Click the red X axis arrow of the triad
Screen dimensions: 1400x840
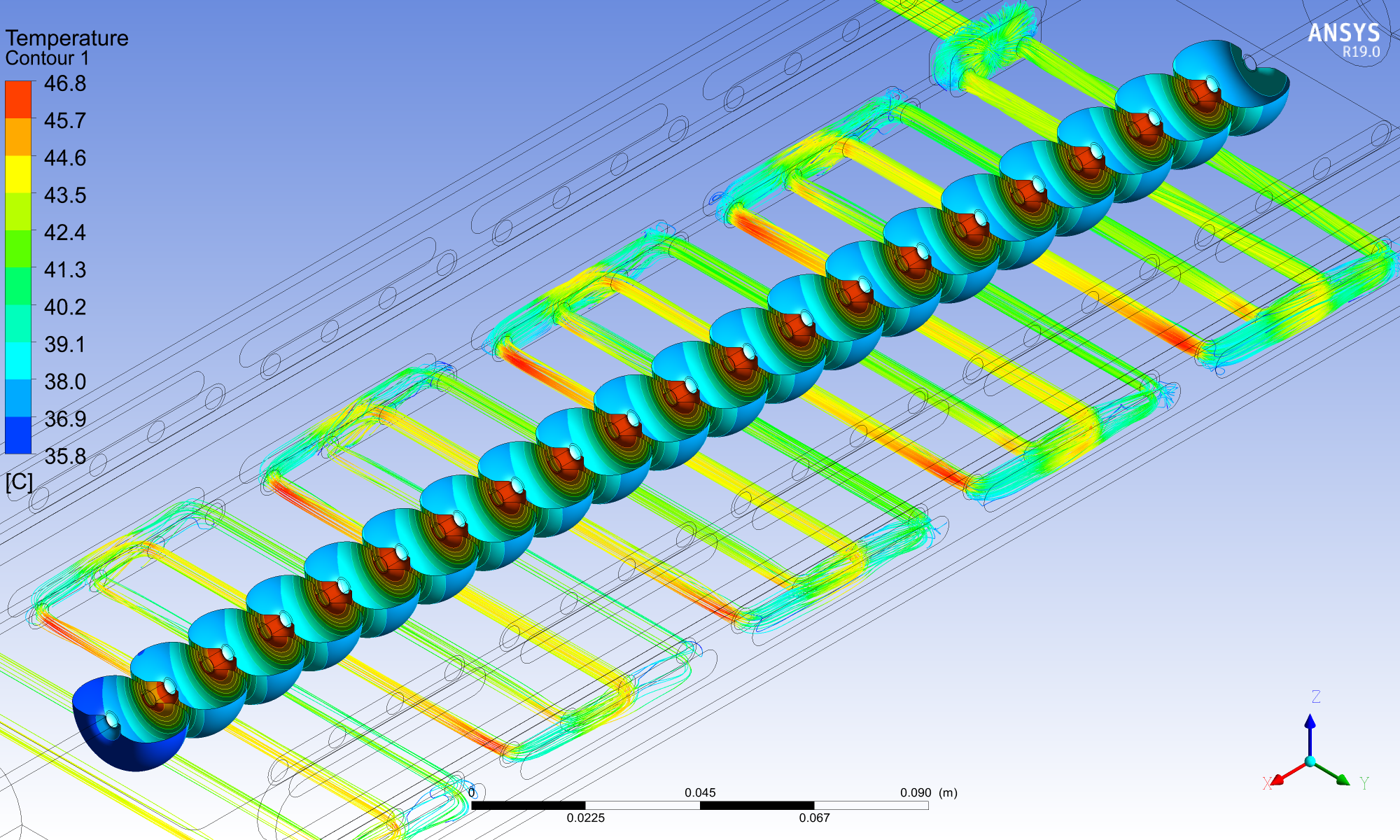pos(1288,773)
